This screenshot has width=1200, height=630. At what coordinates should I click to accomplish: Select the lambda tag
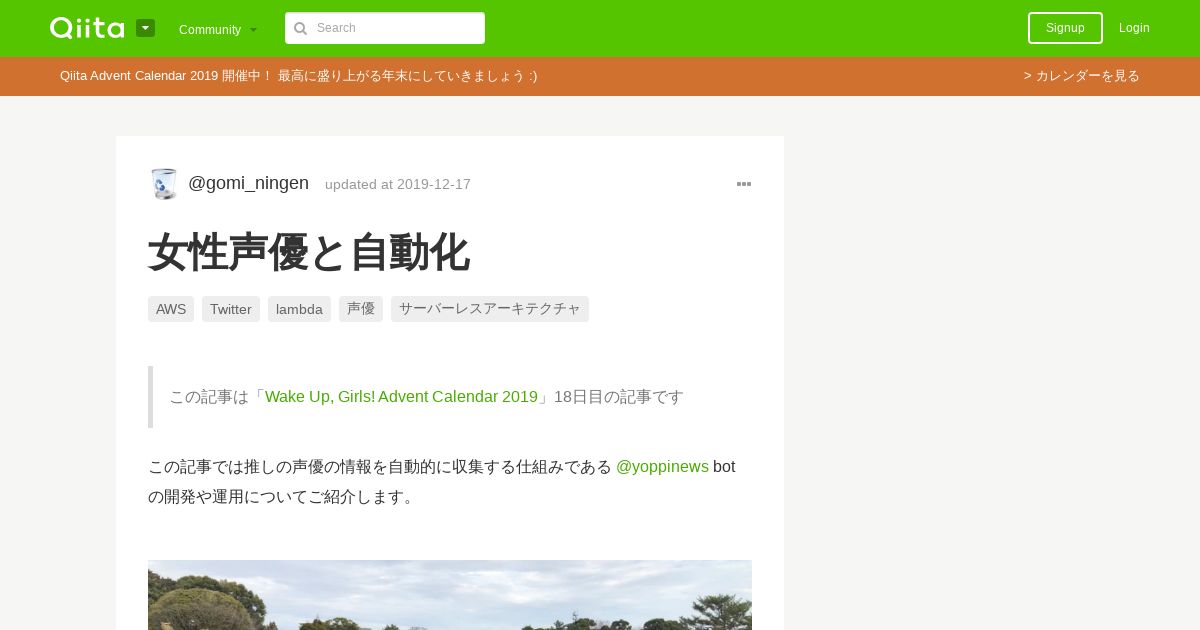pos(299,309)
